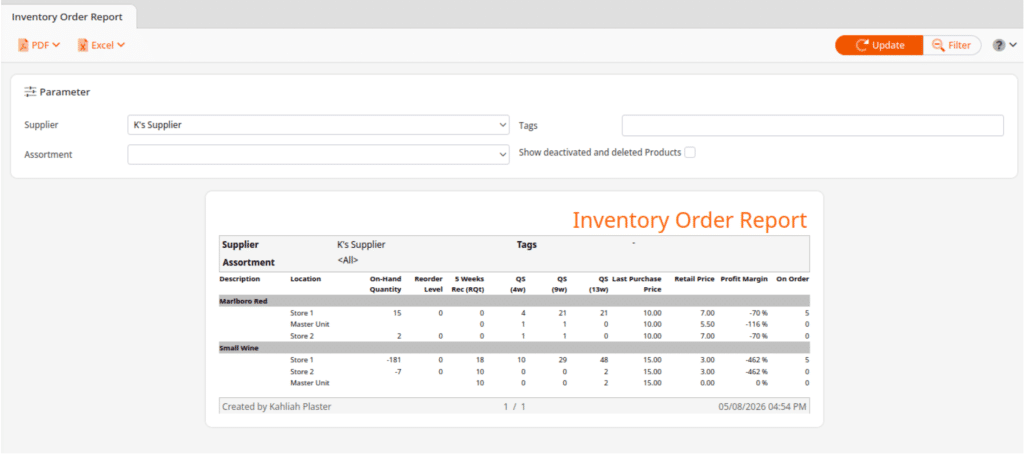Click the 15 on-hand quantity value
The height and width of the screenshot is (456, 1024).
397,313
